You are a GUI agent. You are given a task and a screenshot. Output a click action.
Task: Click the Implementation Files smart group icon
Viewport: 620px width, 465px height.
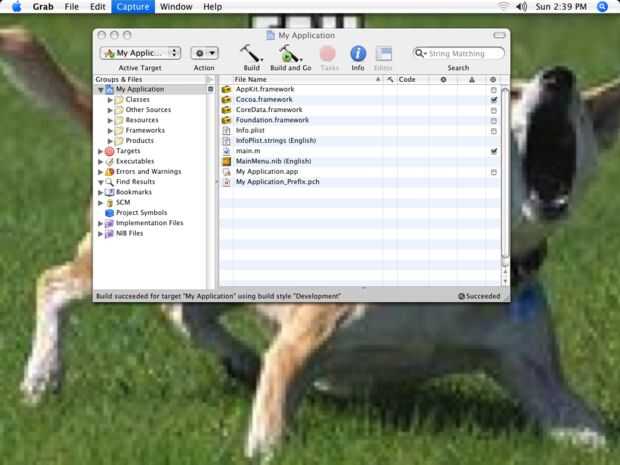click(110, 223)
